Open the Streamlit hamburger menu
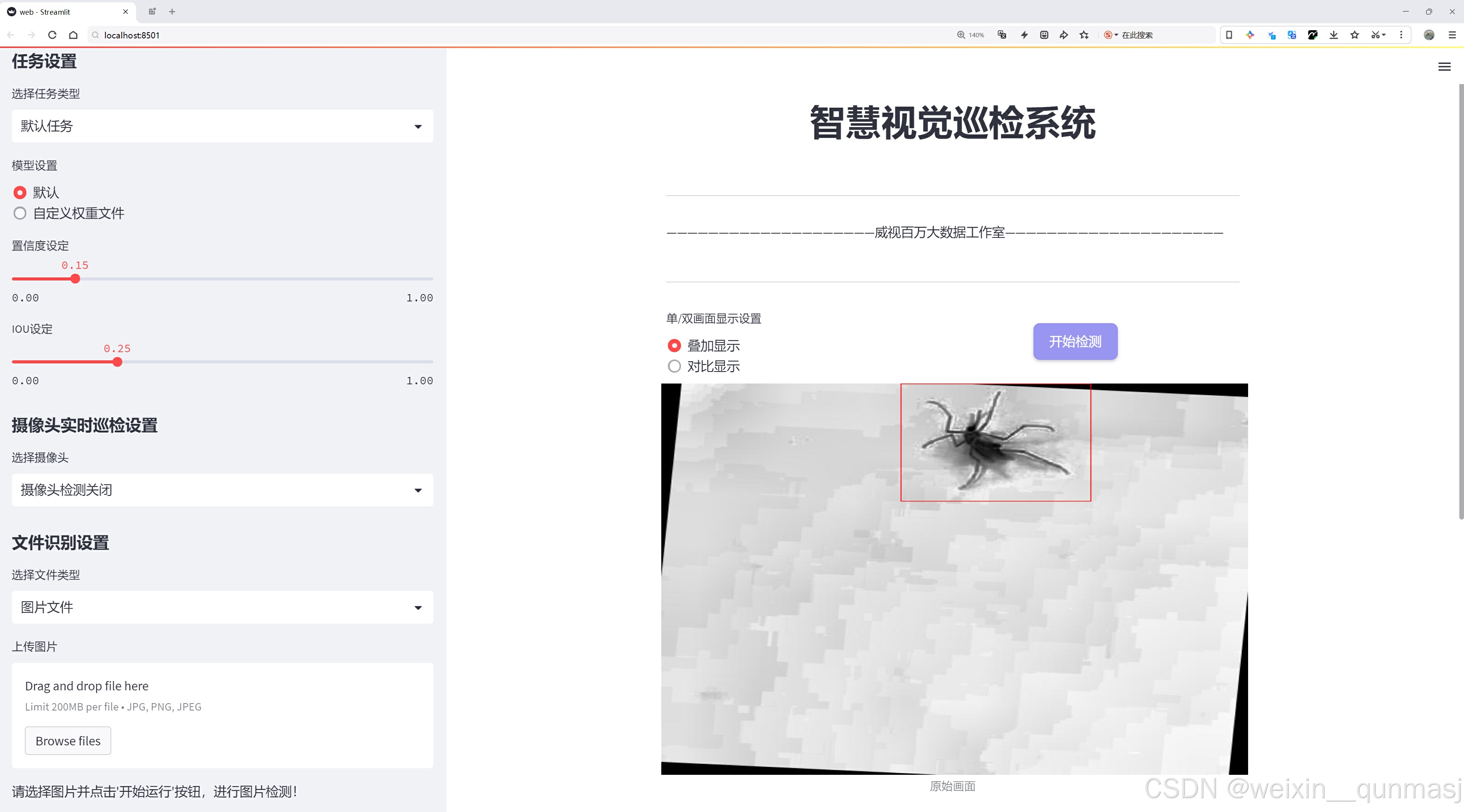 coord(1444,67)
